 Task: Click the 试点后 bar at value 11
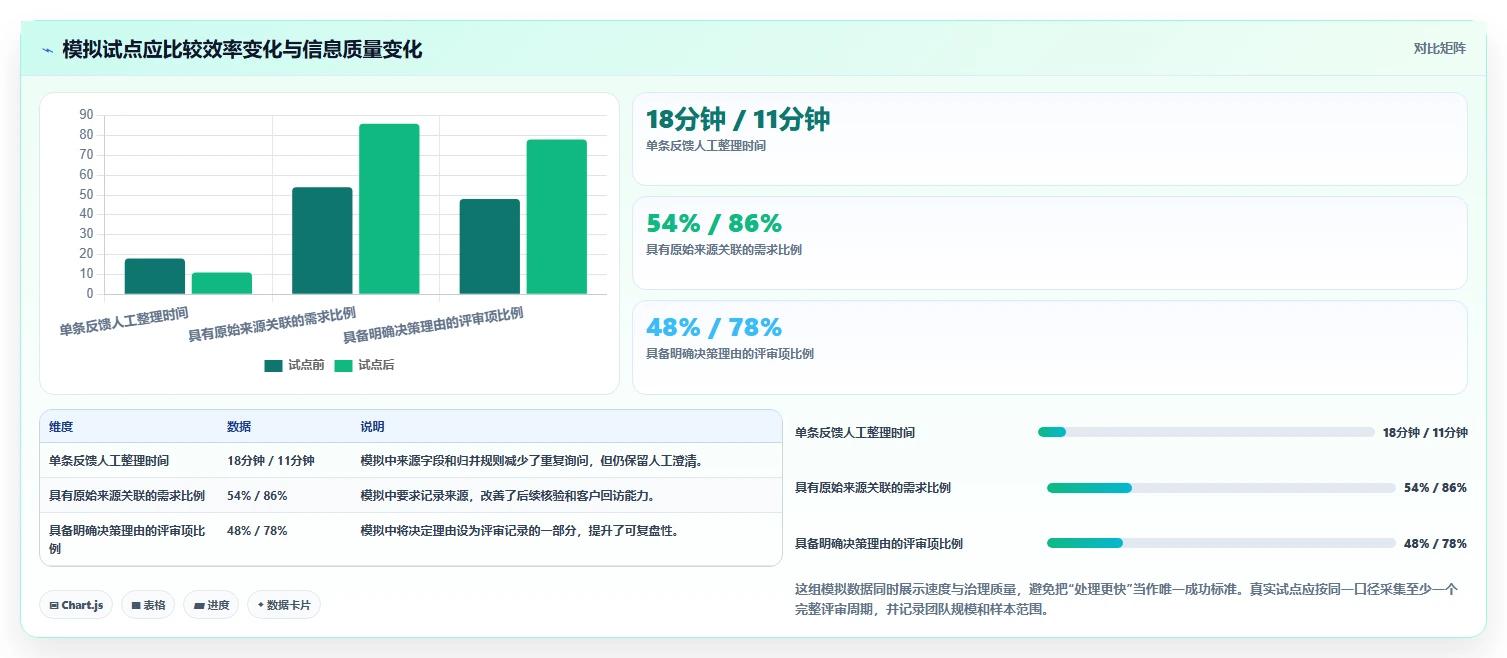point(222,284)
